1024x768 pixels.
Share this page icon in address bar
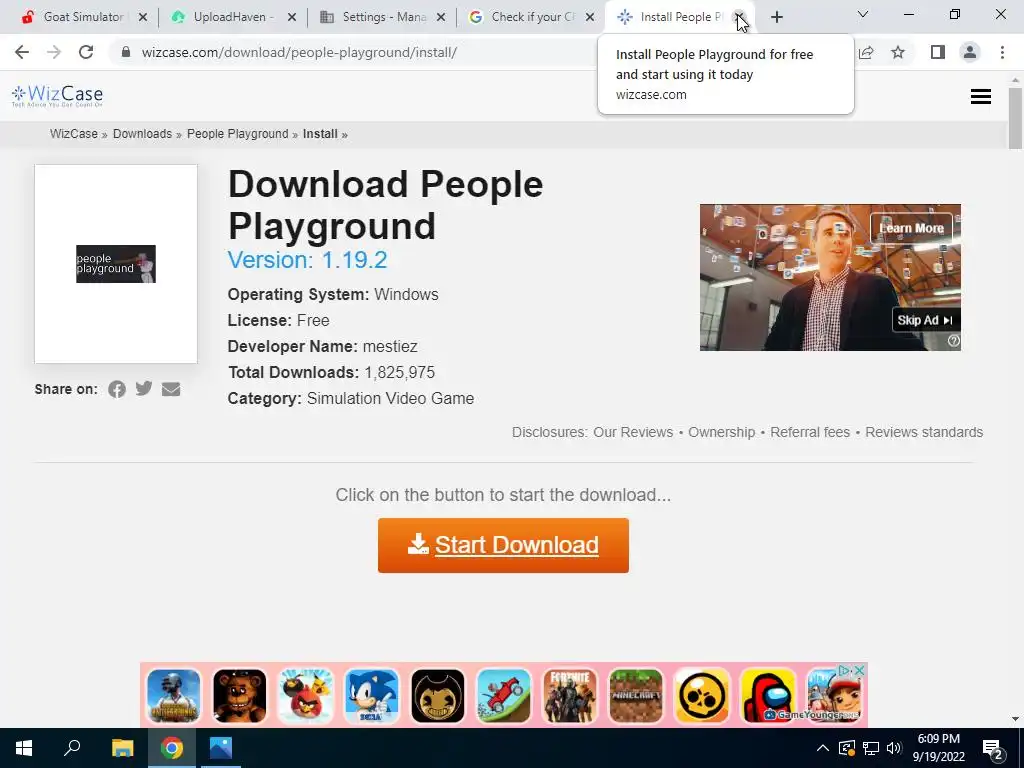point(867,52)
